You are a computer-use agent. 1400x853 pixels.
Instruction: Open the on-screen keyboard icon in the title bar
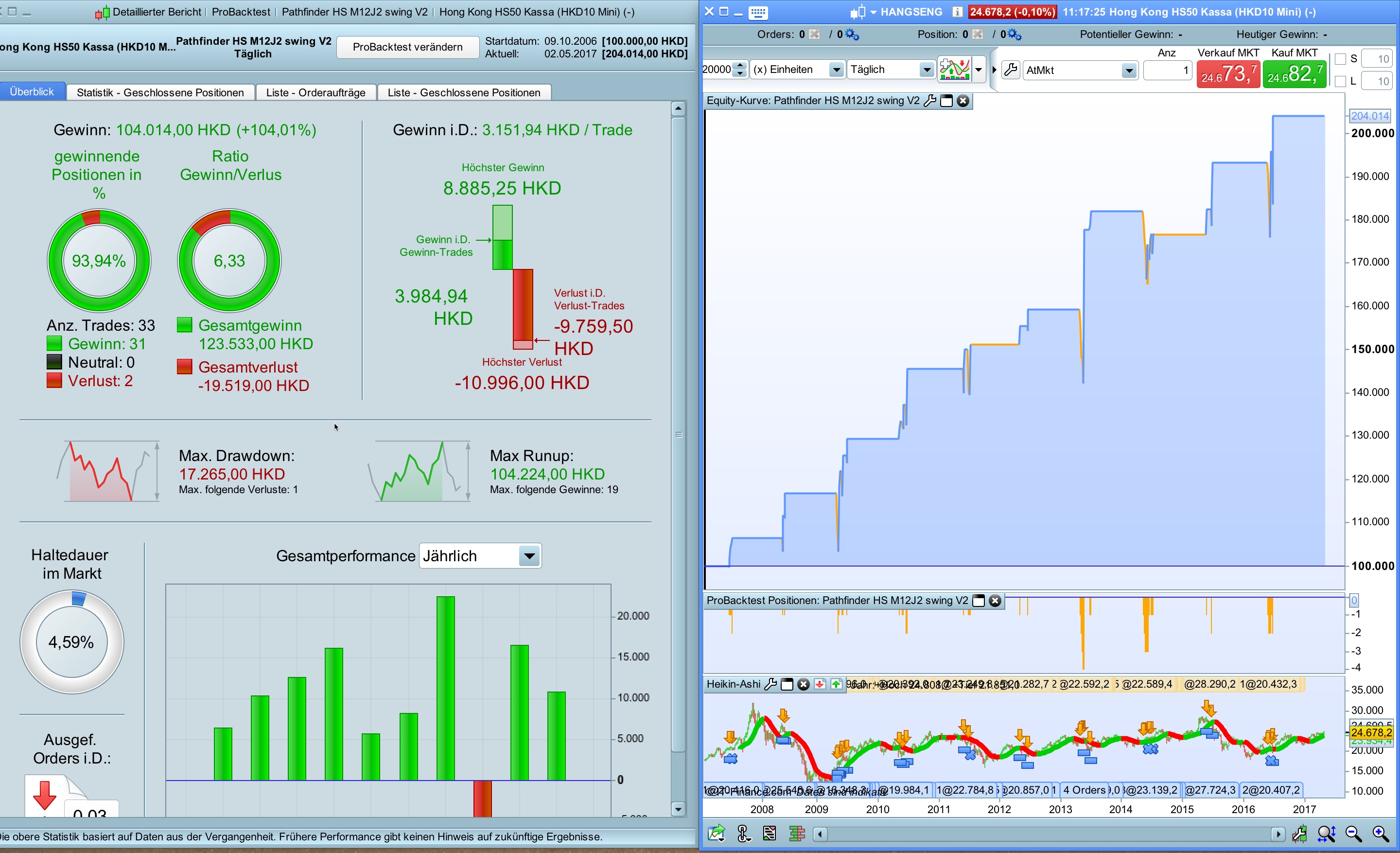coord(758,12)
